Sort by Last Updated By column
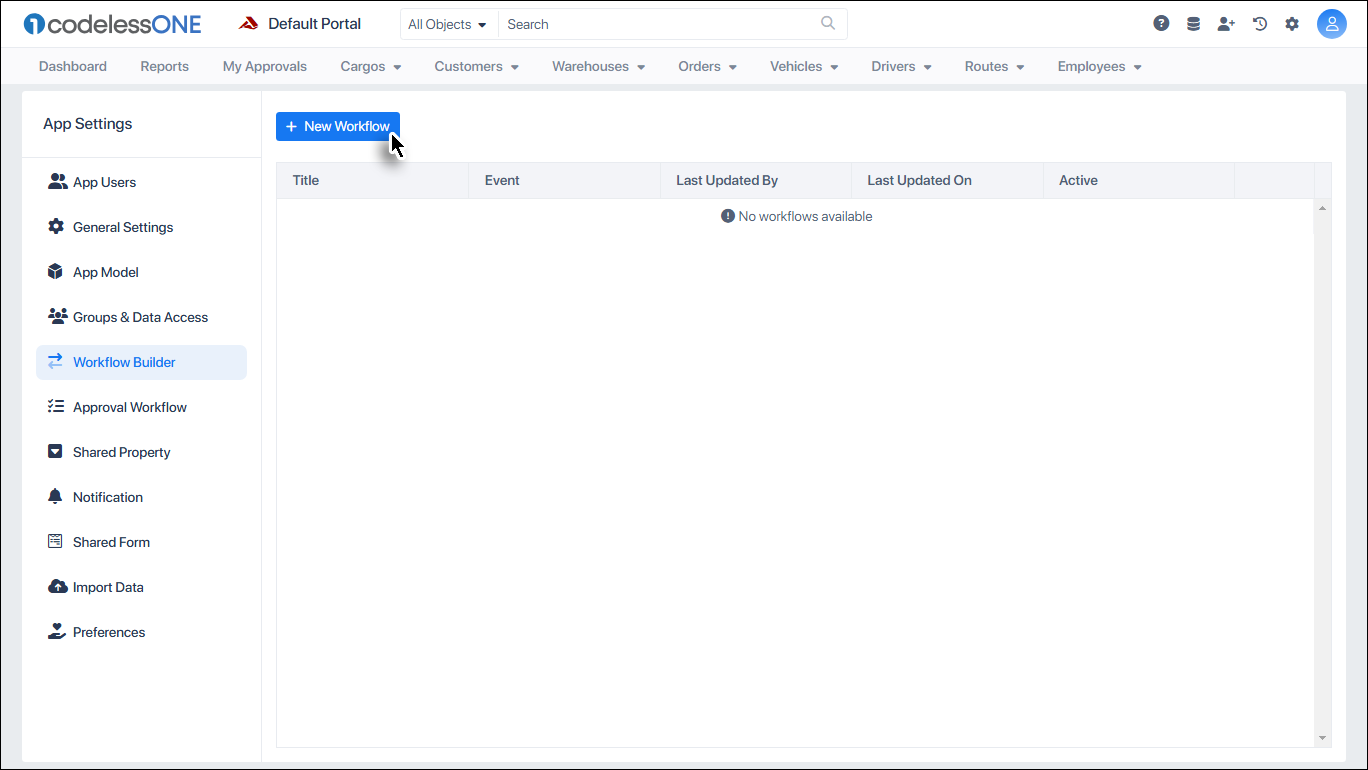Screen dimensions: 1368x770 [x=756, y=180]
